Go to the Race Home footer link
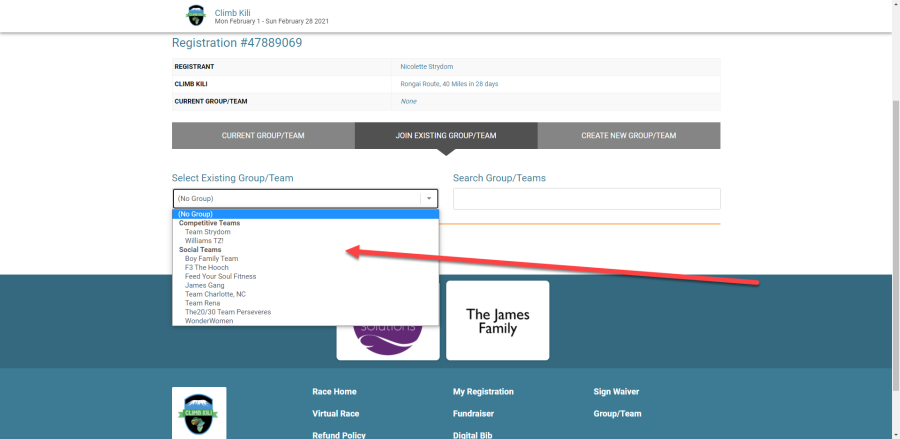The width and height of the screenshot is (900, 439). (x=334, y=391)
